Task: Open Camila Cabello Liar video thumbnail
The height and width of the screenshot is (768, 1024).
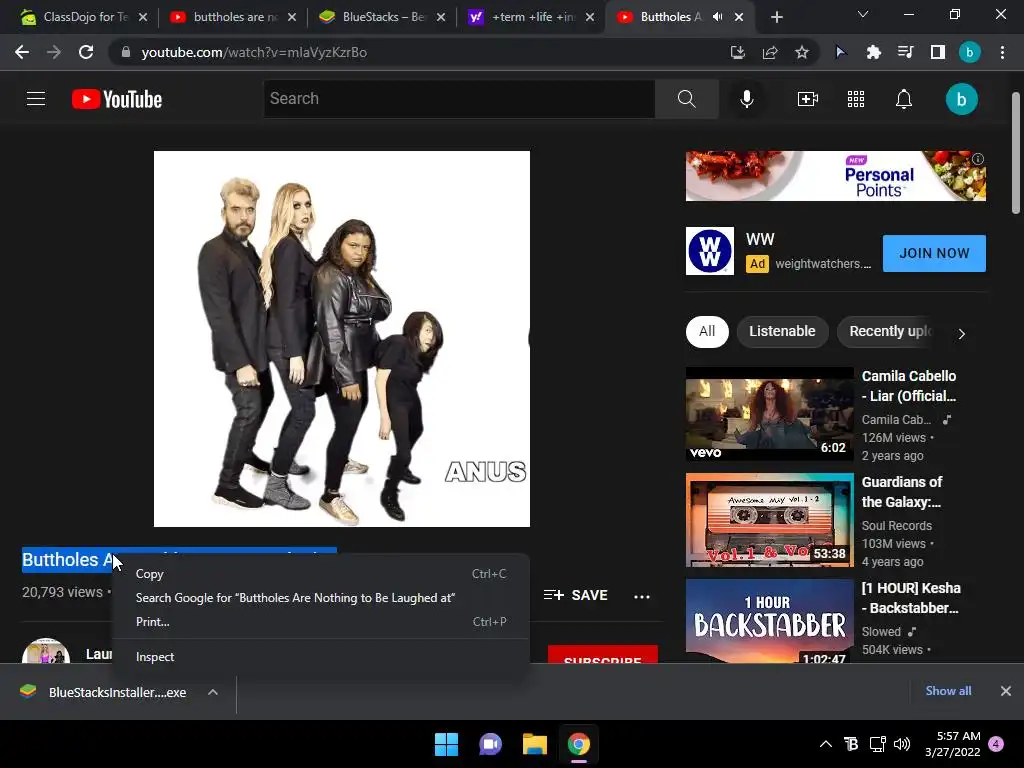Action: pos(769,414)
